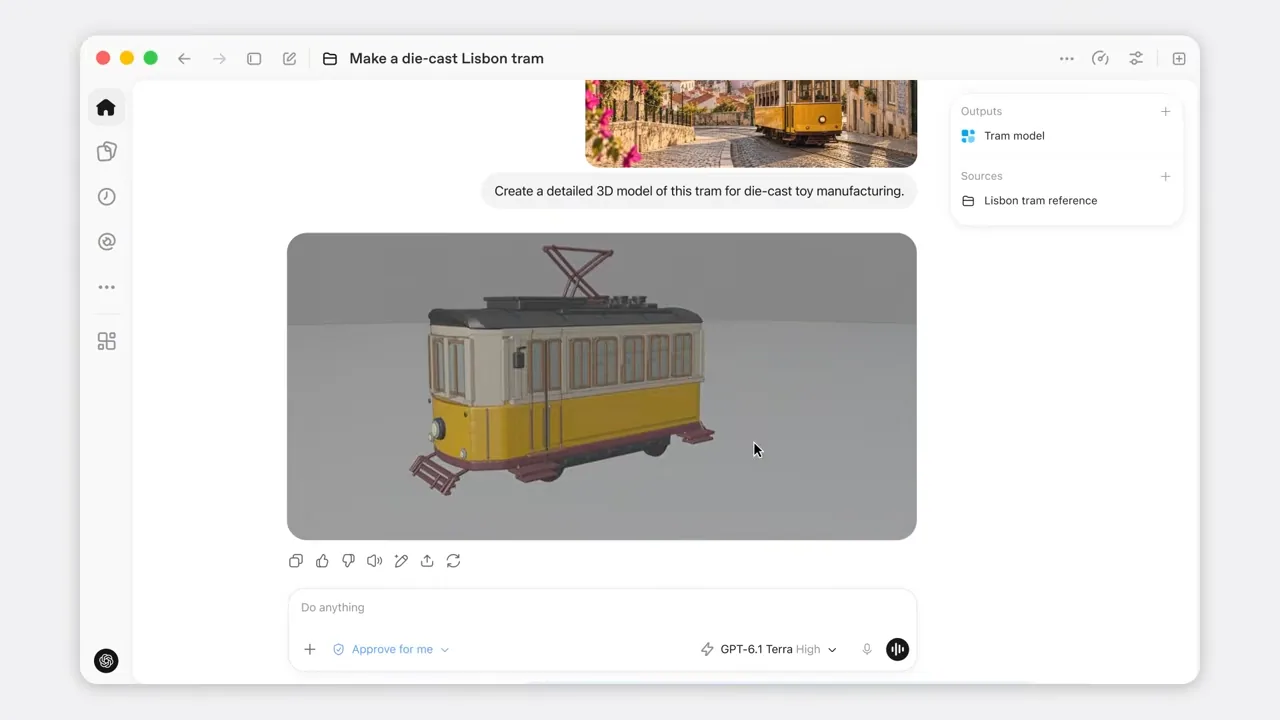
Task: Give a thumbs up to the response
Action: point(322,561)
